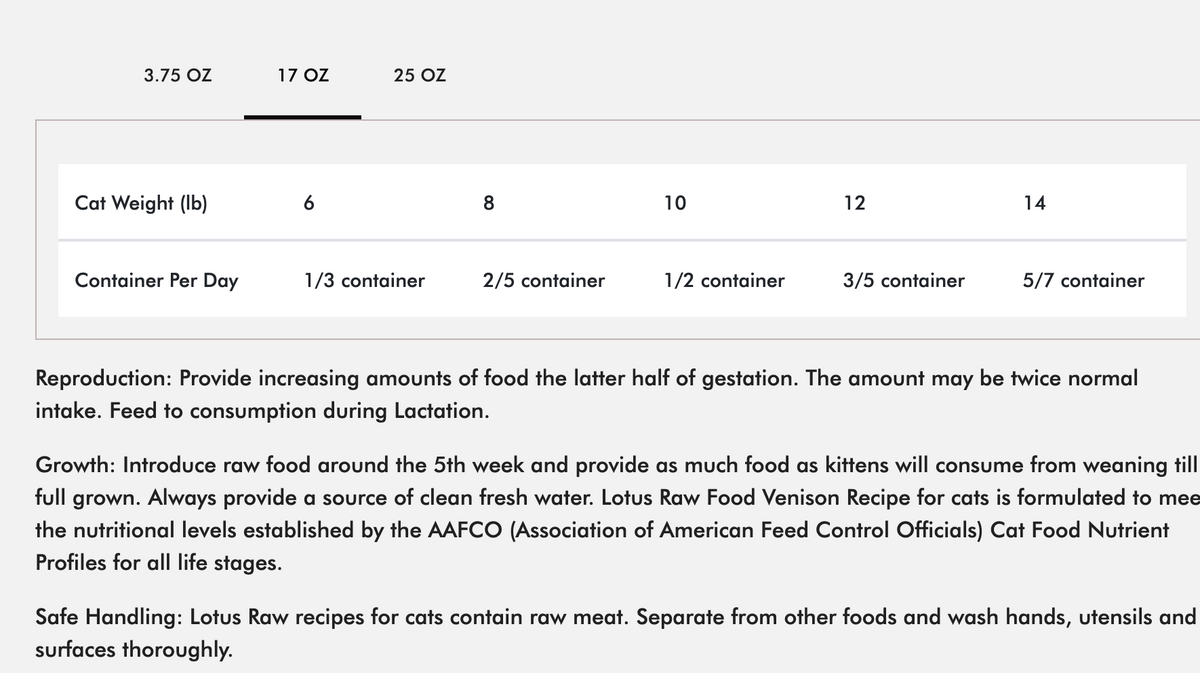Select the 12 lb weight cell
The image size is (1200, 673).
point(854,203)
